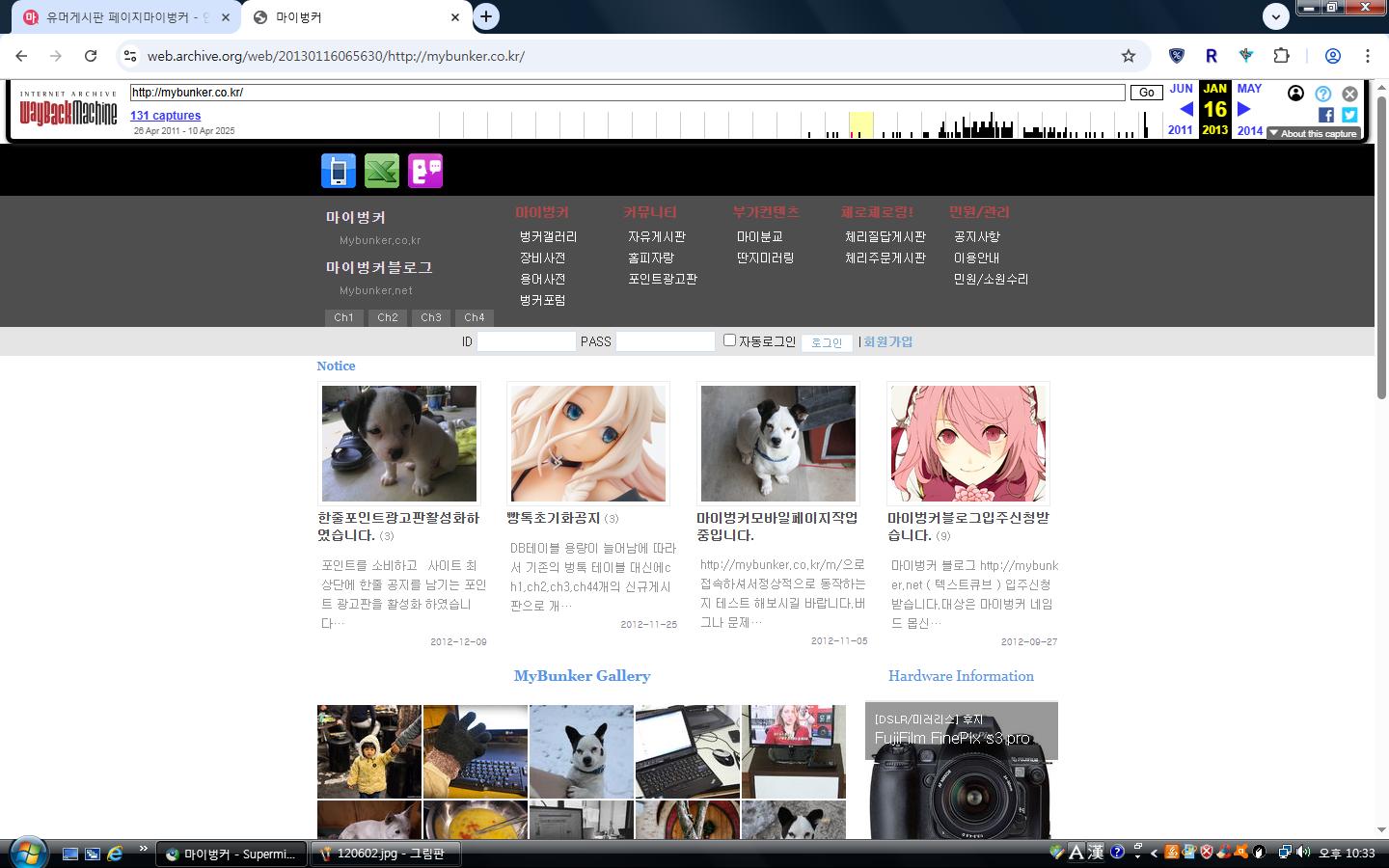
Task: Go to next capture arrow
Action: (x=1244, y=109)
